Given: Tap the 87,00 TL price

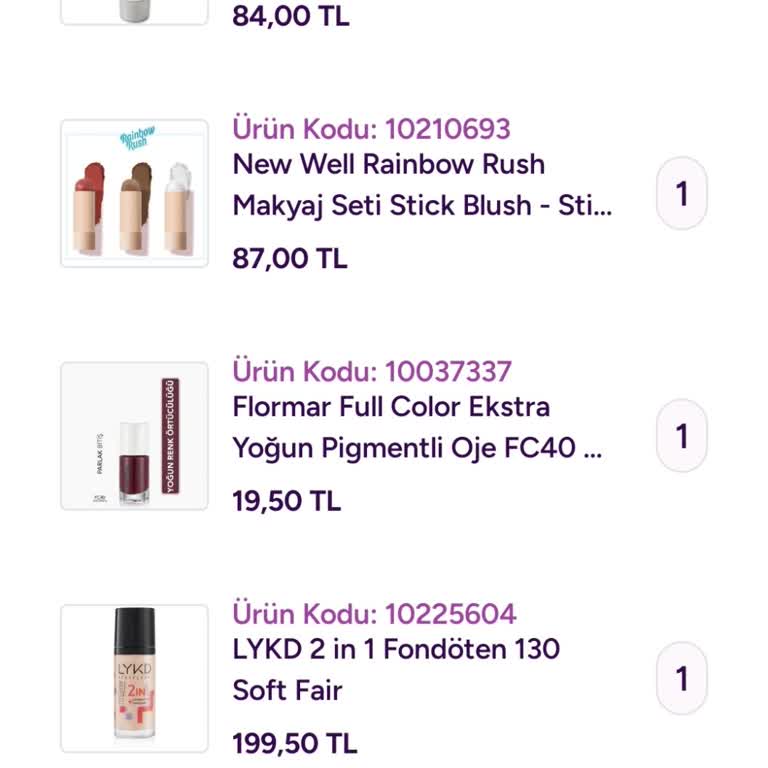Looking at the screenshot, I should pyautogui.click(x=290, y=258).
